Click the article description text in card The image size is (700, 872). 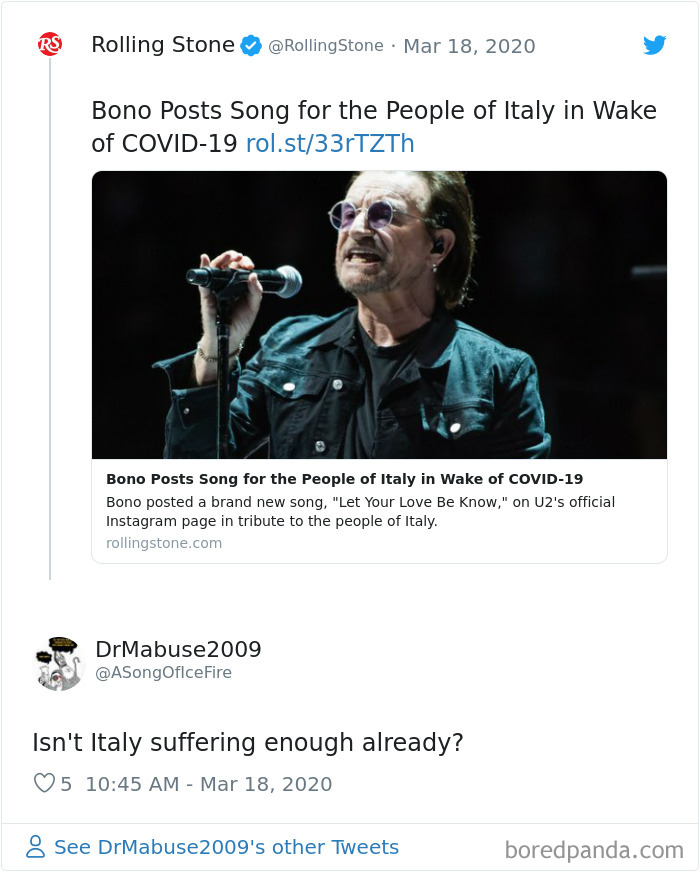point(360,511)
